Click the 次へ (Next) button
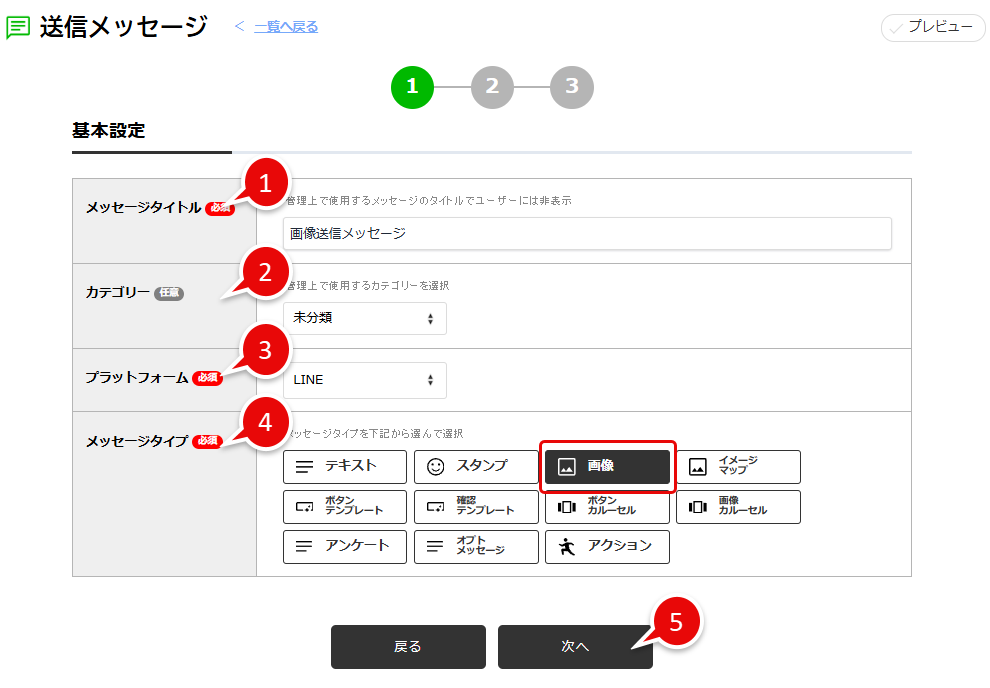 tap(574, 647)
